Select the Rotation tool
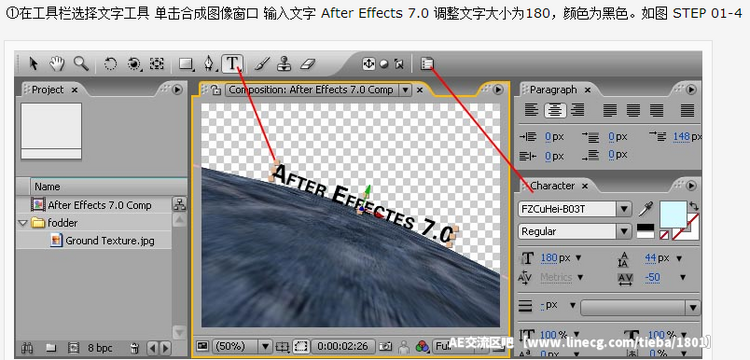Viewport: 750px width, 360px height. point(110,64)
